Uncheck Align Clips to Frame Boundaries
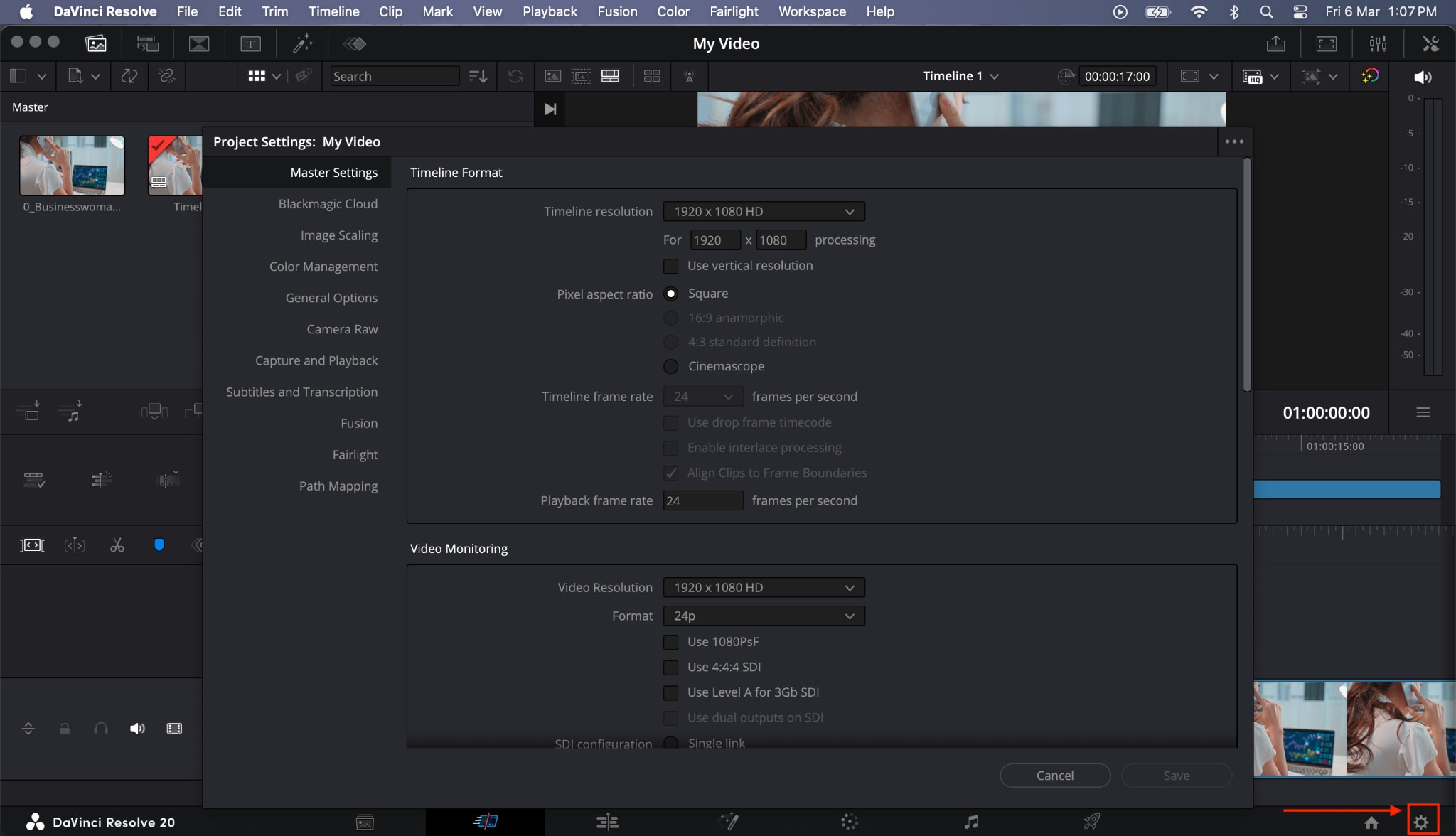Screen dimensions: 1456x836 (x=671, y=473)
